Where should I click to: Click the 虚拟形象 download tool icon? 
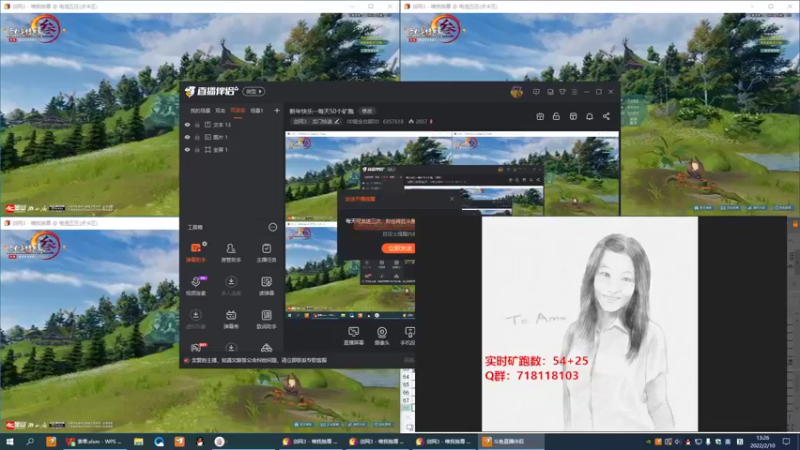(195, 315)
